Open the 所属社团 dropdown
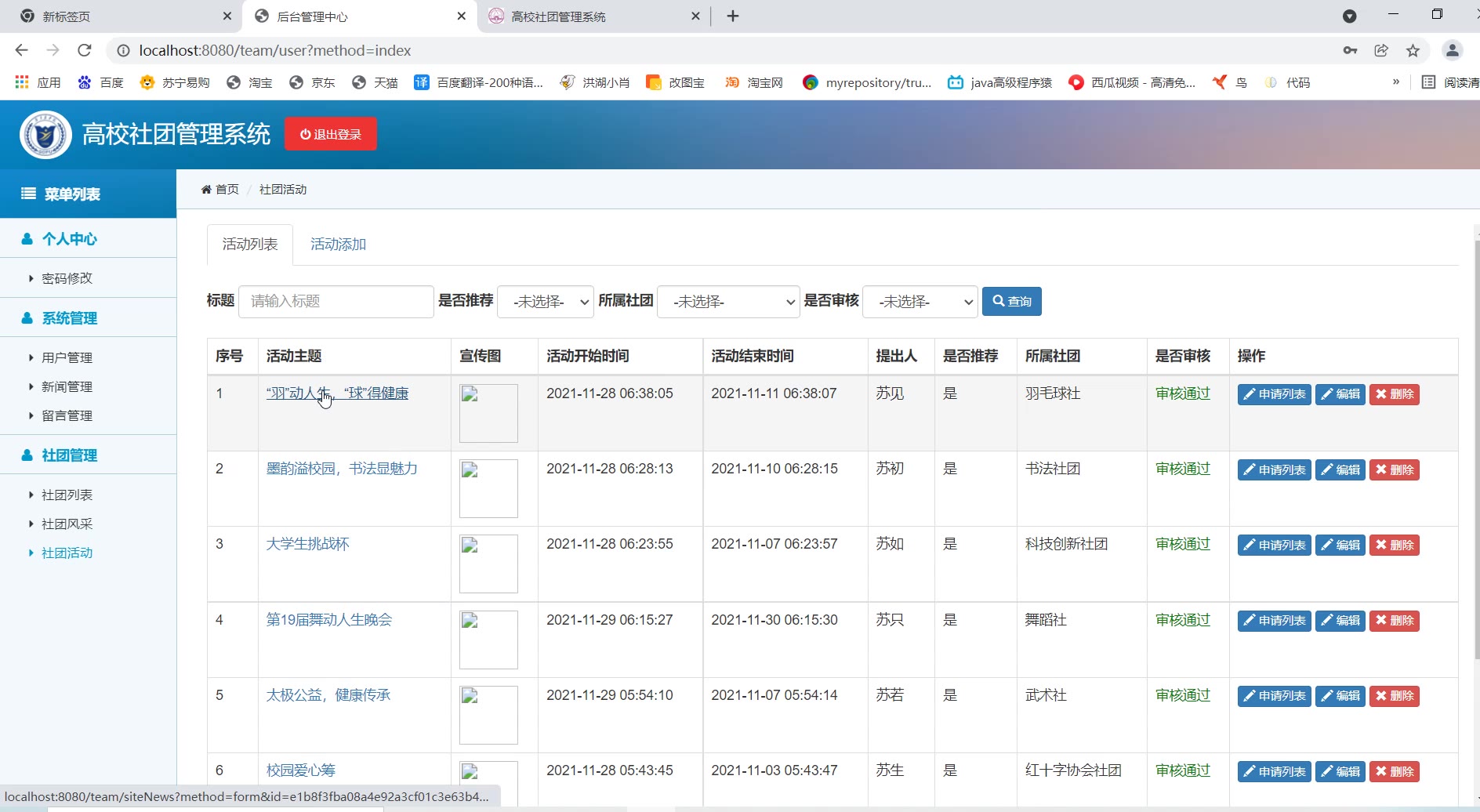Viewport: 1480px width, 812px height. pos(727,302)
